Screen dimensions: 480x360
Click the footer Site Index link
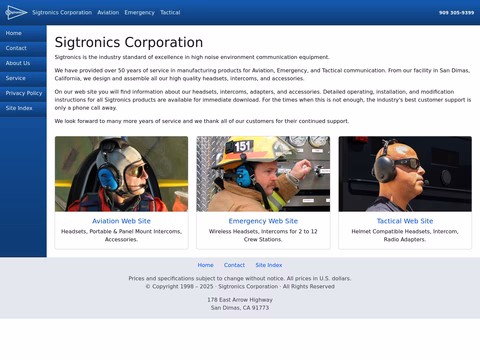[x=269, y=265]
